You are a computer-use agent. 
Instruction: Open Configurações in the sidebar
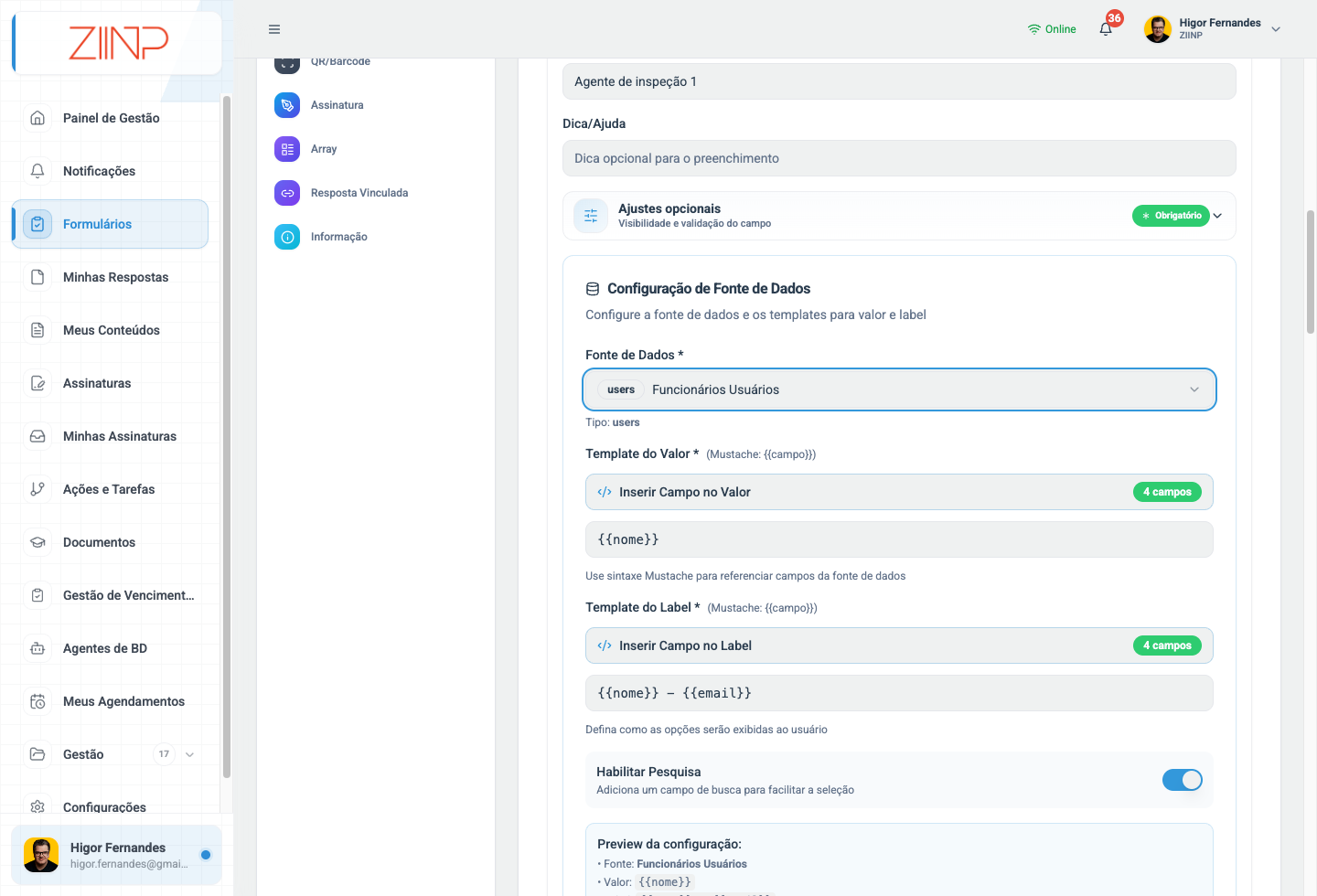pyautogui.click(x=110, y=807)
